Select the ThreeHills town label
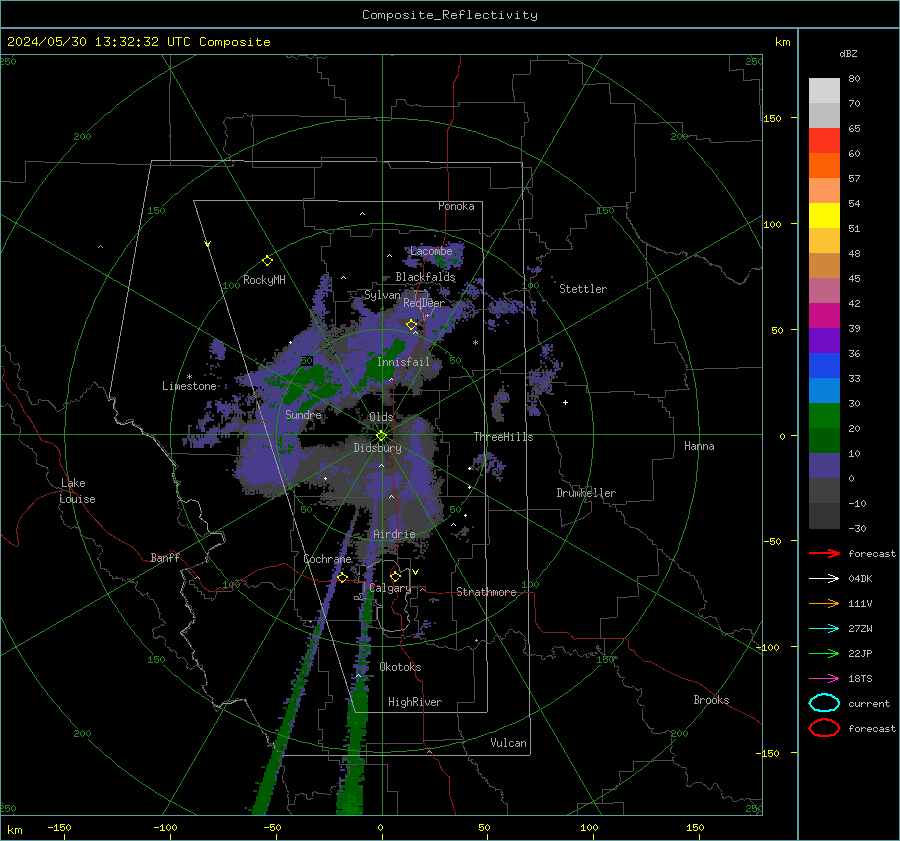The image size is (900, 841). (x=503, y=437)
